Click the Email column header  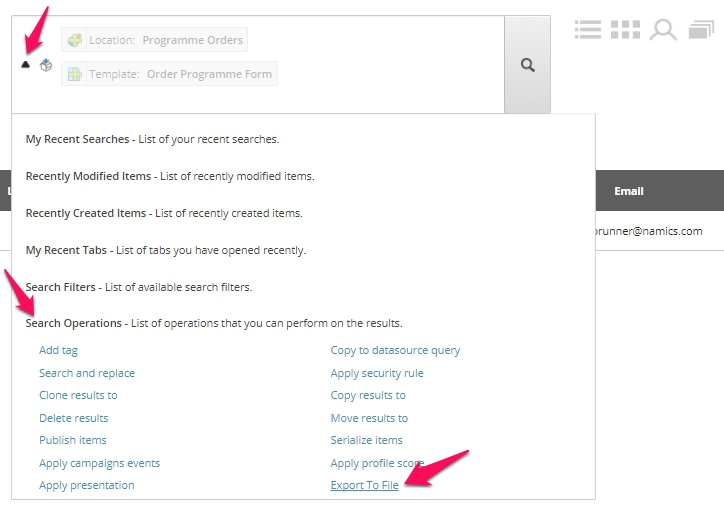[628, 191]
